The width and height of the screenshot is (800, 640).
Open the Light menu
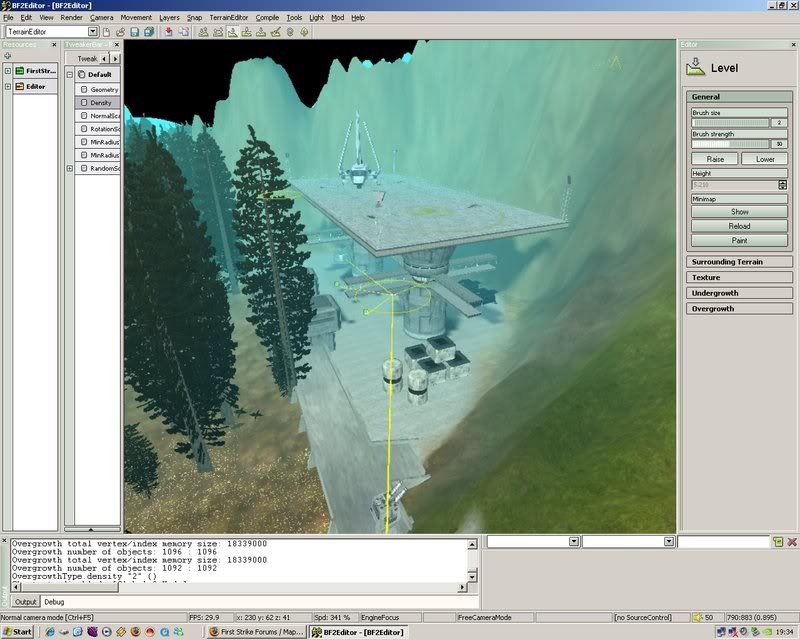click(x=316, y=17)
